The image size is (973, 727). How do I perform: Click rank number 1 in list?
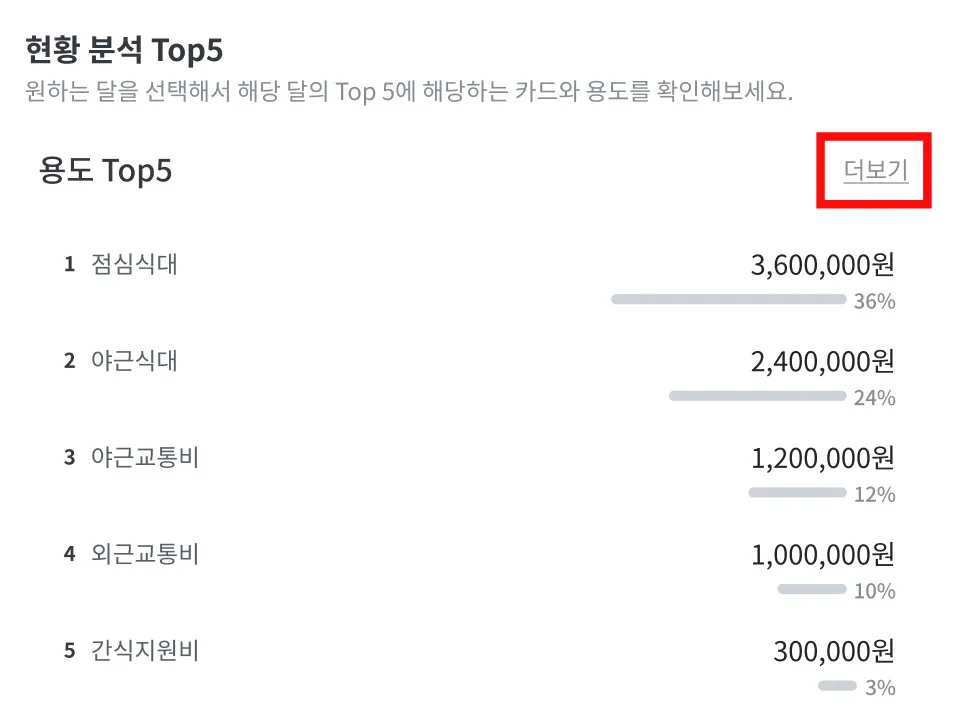70,265
